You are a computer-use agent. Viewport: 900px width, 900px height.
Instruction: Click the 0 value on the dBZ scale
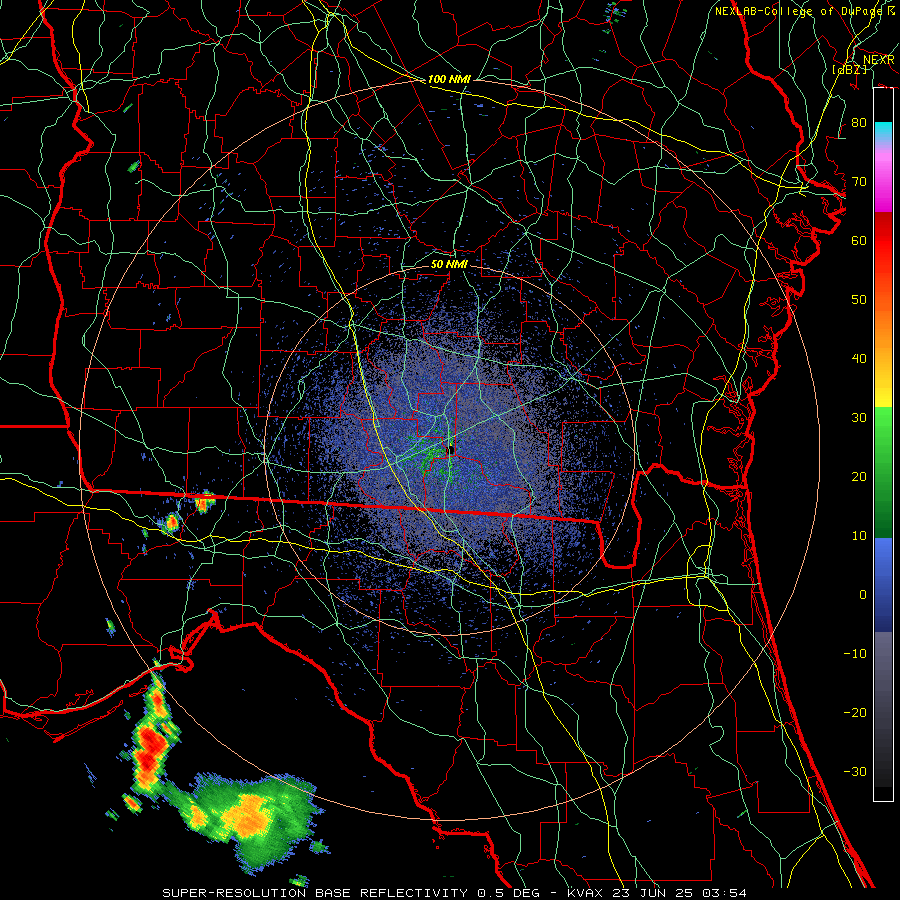[x=863, y=595]
